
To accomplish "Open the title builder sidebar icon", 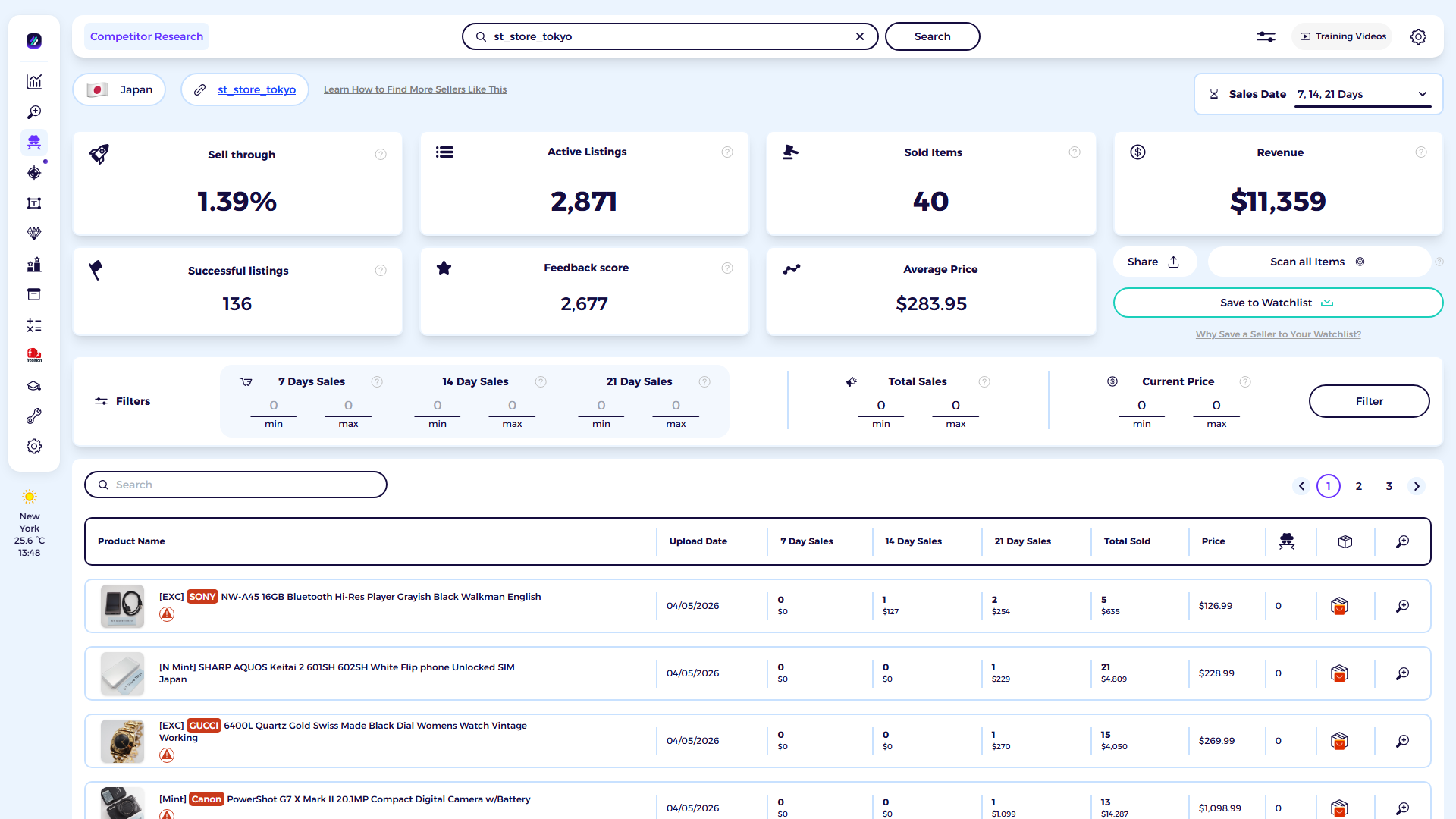I will point(34,203).
